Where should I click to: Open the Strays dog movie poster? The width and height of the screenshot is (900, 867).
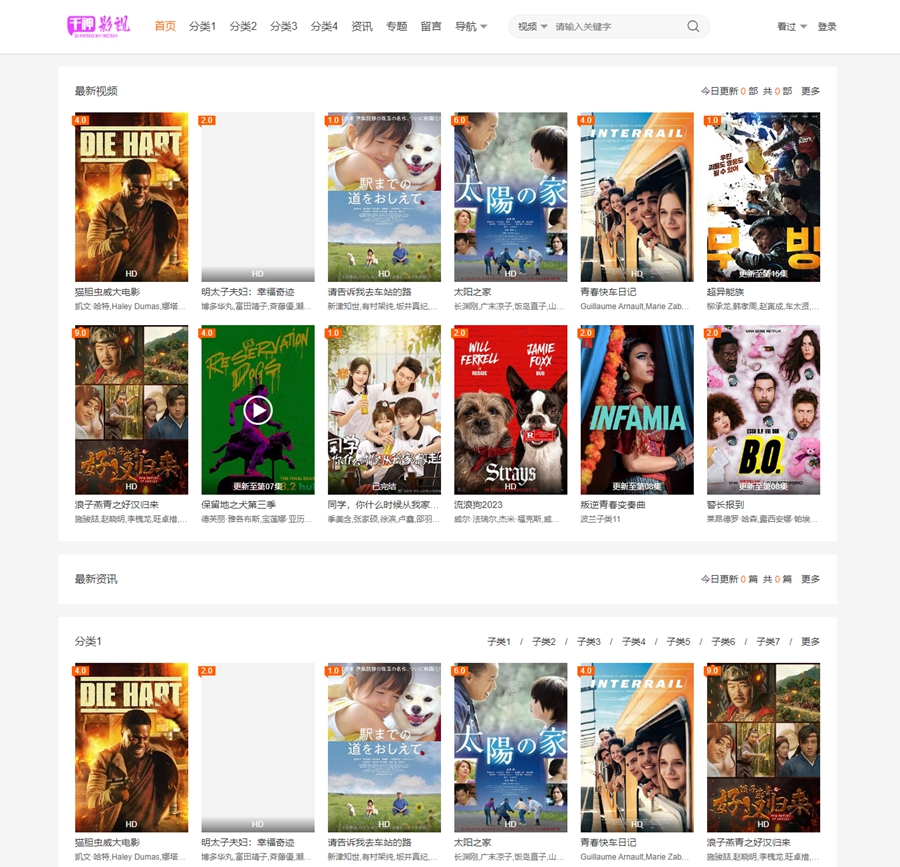(x=510, y=410)
